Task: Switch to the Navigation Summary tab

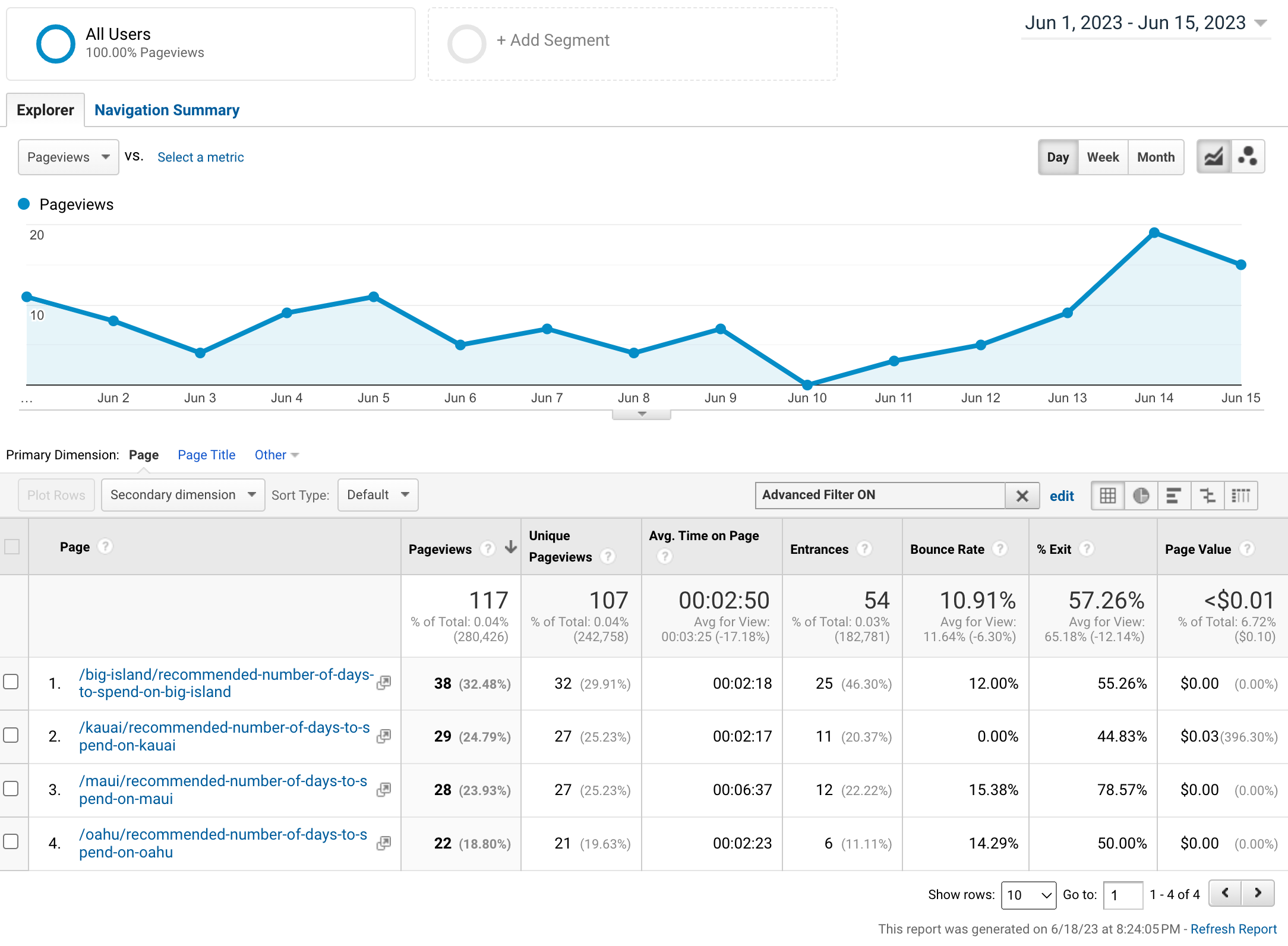Action: 167,110
